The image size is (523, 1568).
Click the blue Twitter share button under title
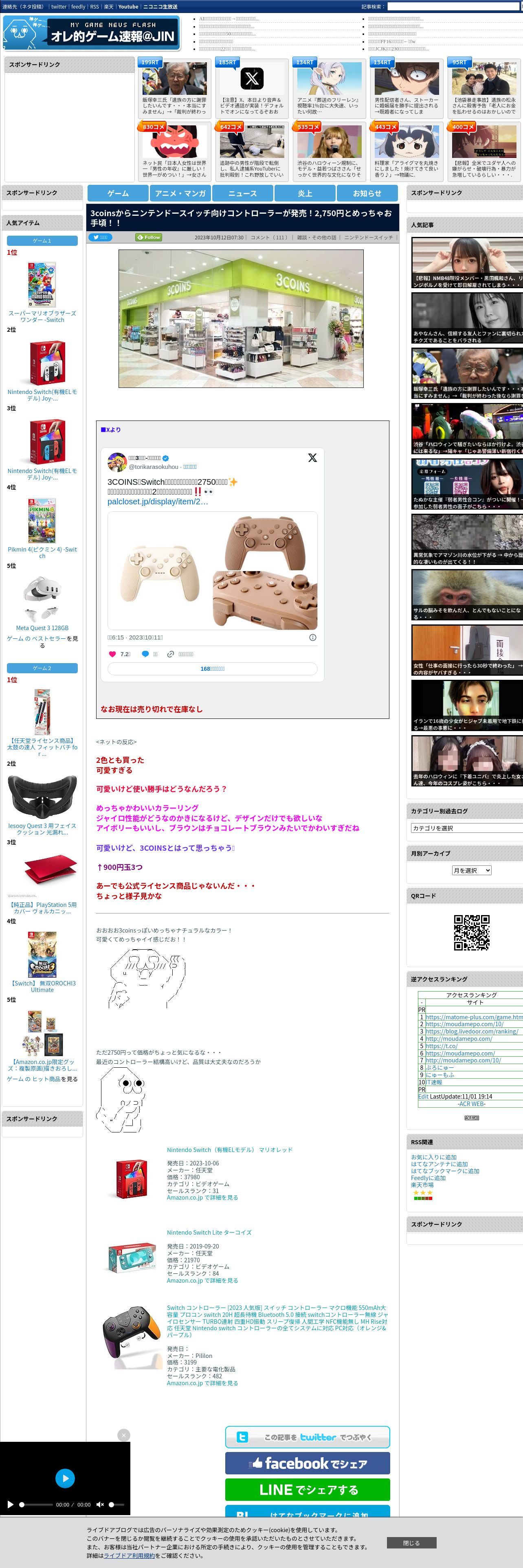[101, 237]
